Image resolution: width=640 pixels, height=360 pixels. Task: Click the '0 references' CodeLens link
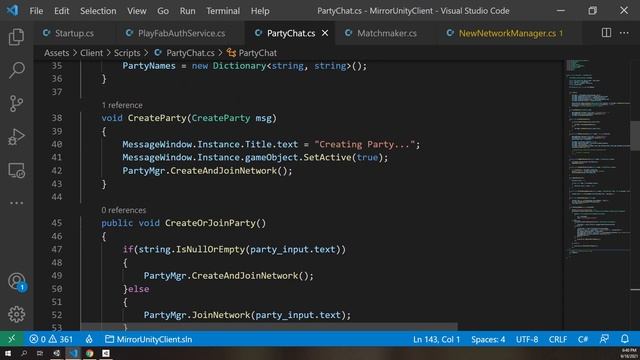[x=124, y=210]
